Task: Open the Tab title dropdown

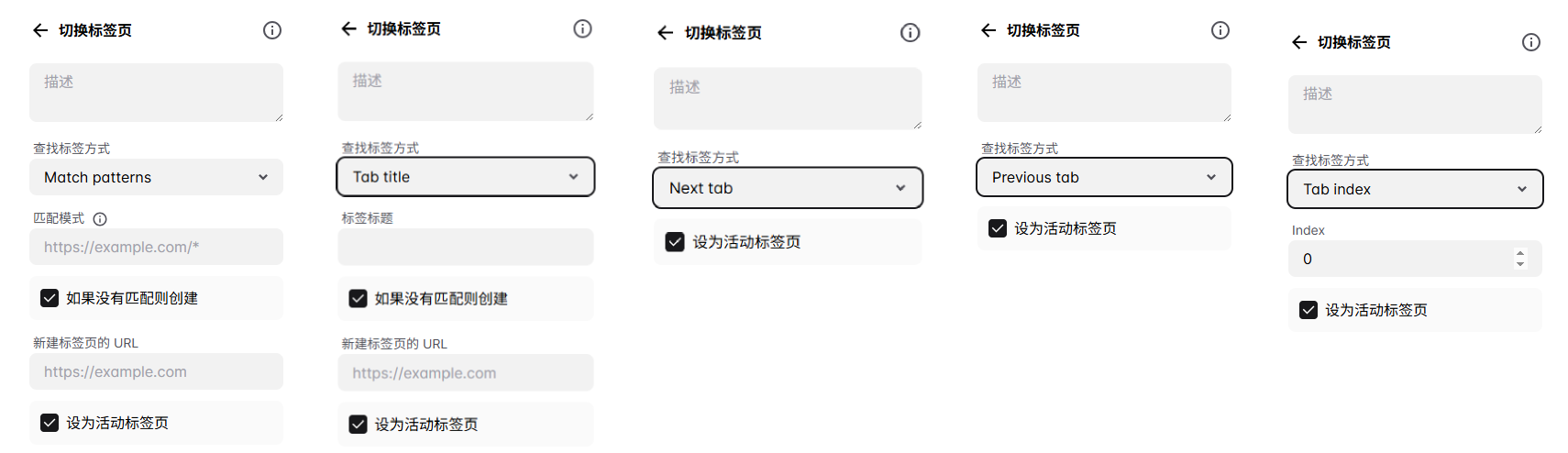Action: [466, 177]
